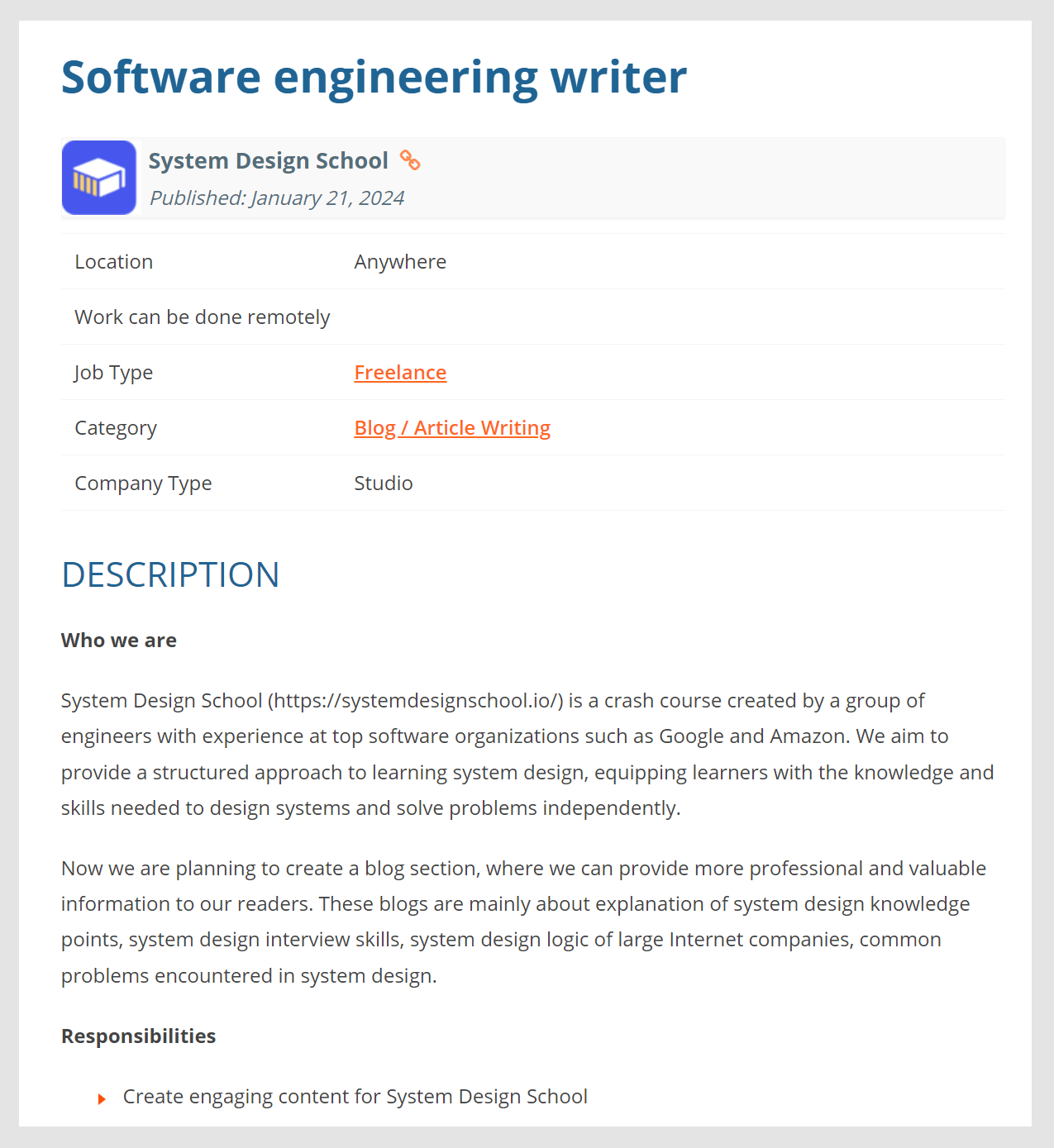Open the Blog / Article Writing category link
Screen dimensions: 1054x1148
452,427
